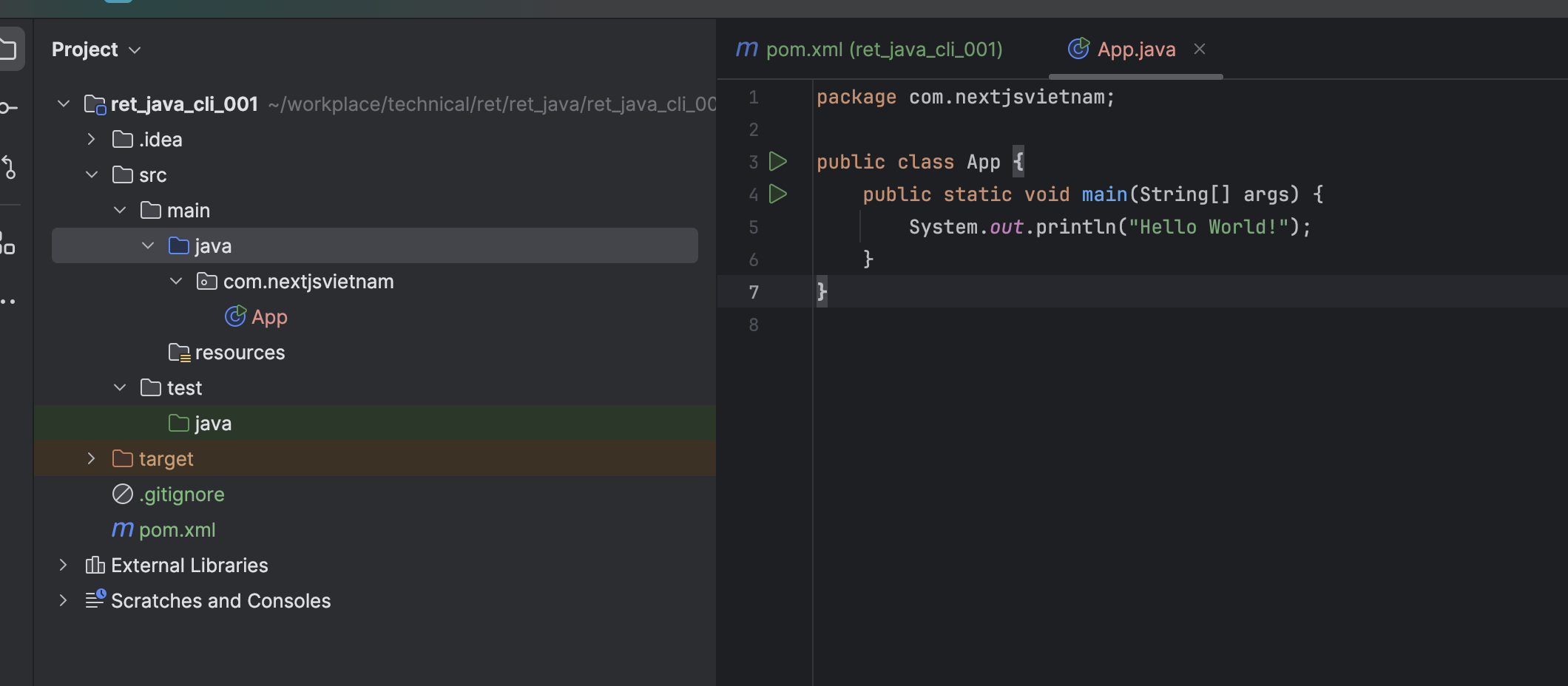This screenshot has width=1568, height=686.
Task: Expand Scratches and Consoles node
Action: tap(63, 600)
